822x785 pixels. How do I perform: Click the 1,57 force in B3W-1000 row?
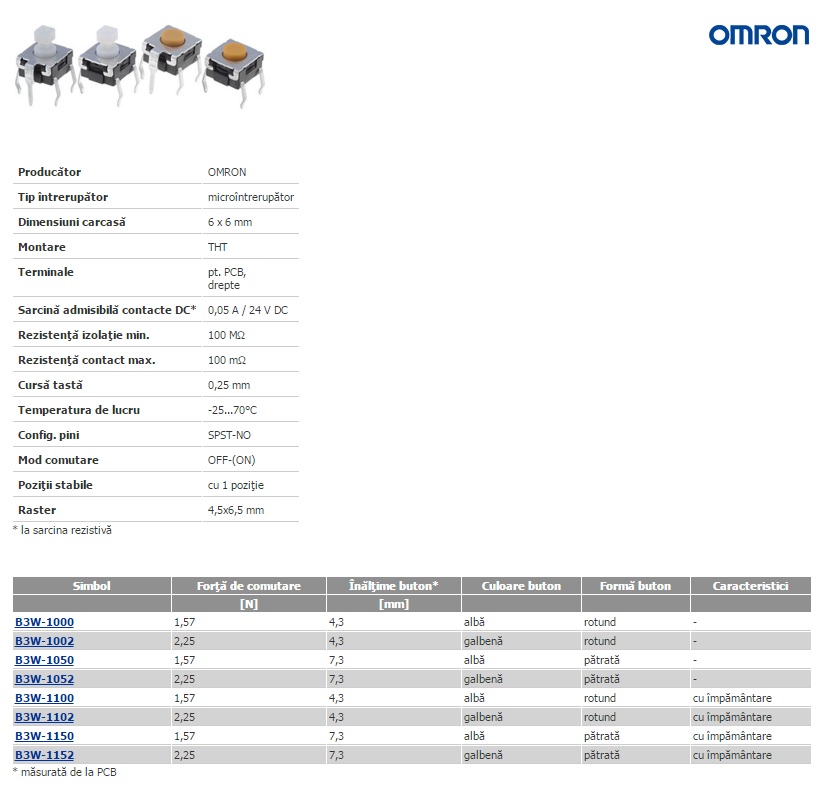[x=185, y=622]
